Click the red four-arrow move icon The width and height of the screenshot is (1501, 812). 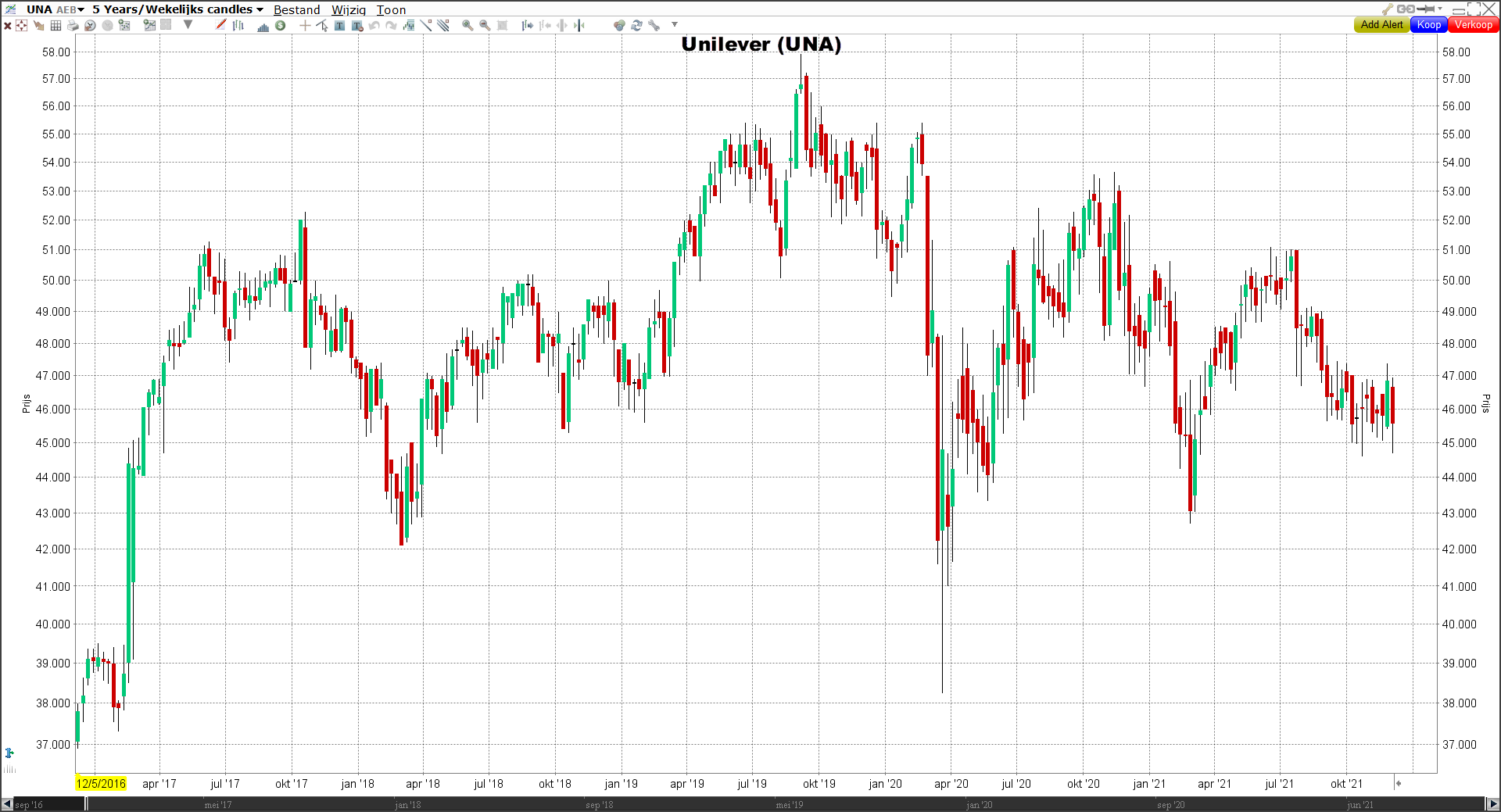click(x=21, y=25)
